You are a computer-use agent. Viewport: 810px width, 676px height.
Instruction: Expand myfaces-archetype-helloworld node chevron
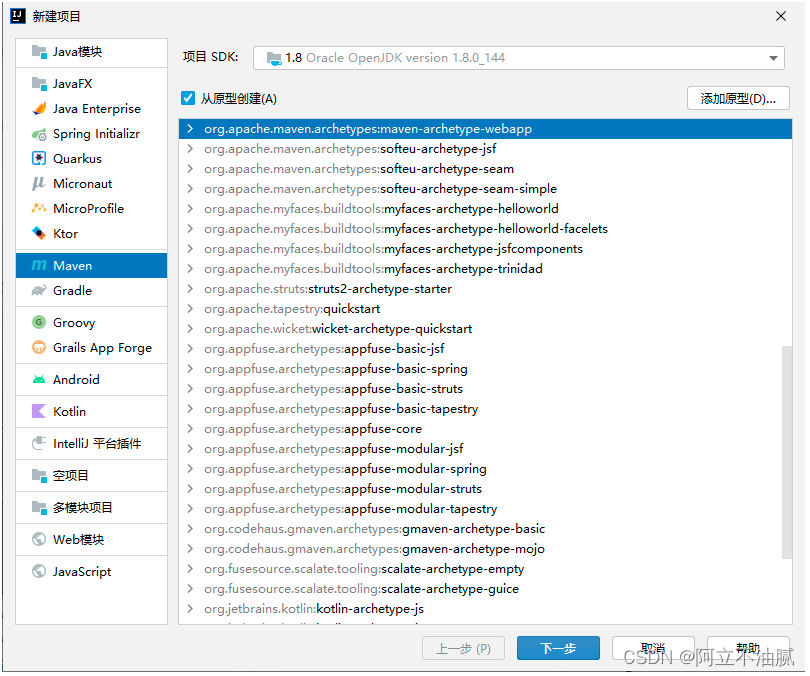pyautogui.click(x=191, y=209)
